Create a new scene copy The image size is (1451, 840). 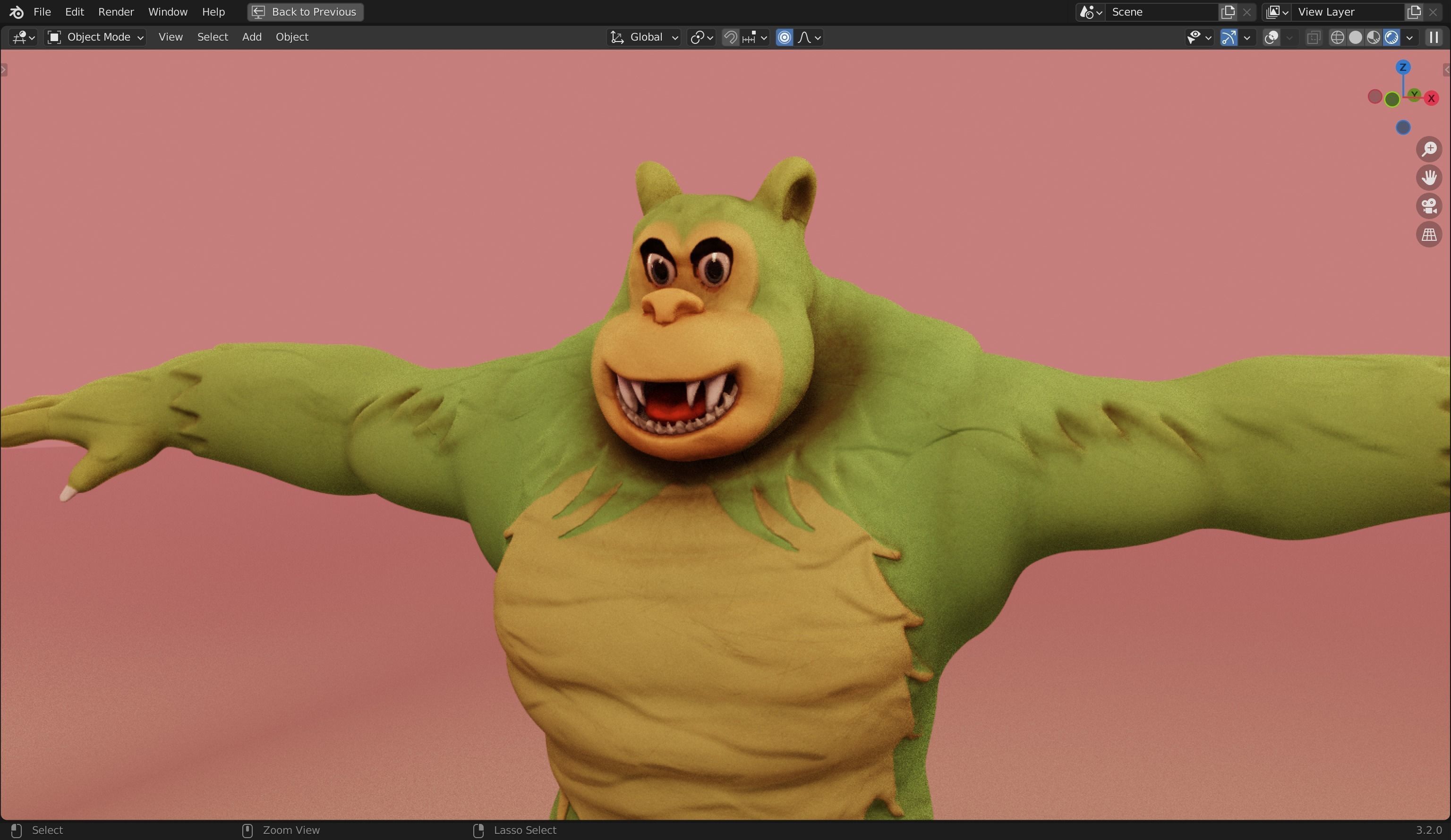click(1228, 12)
